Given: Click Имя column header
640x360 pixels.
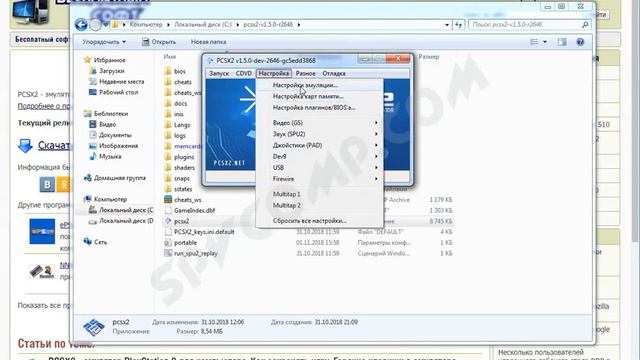Looking at the screenshot, I should point(170,57).
